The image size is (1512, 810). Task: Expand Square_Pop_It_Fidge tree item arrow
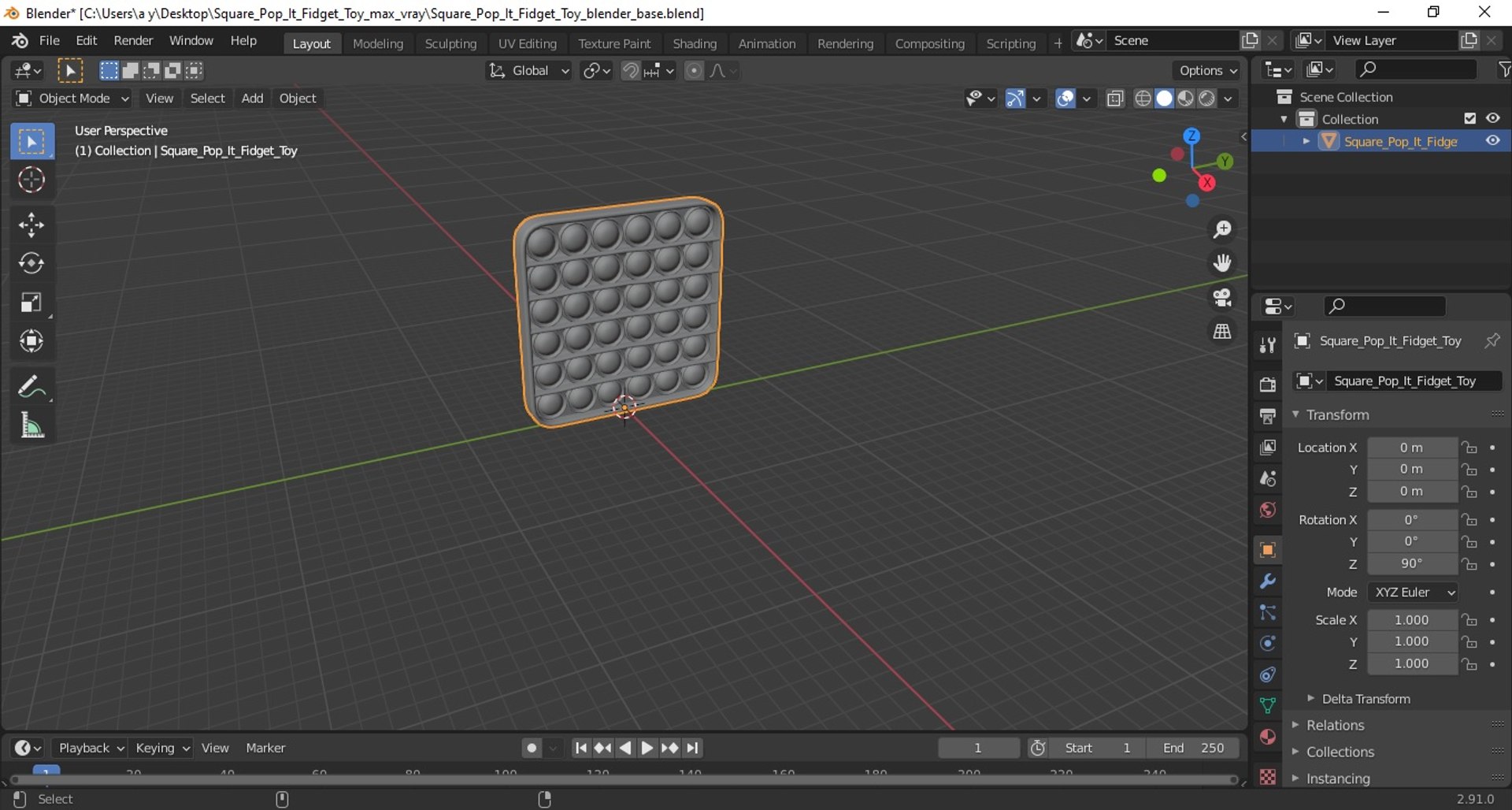click(x=1306, y=141)
